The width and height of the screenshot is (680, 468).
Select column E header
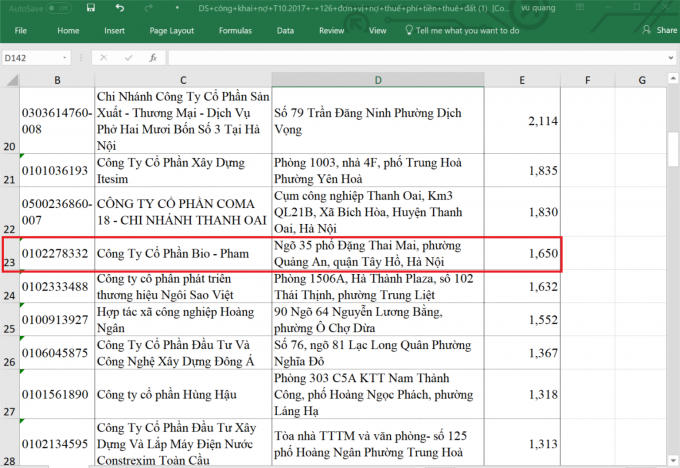coord(522,80)
